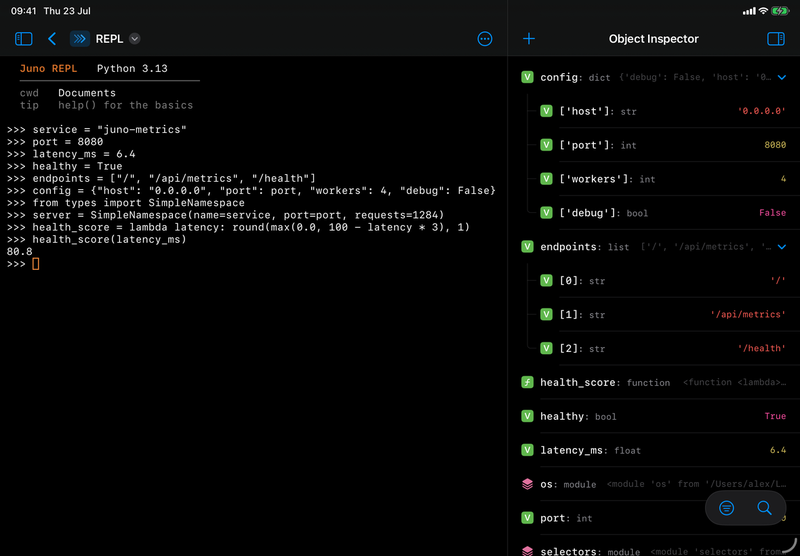Click the function icon beside health_score

(x=528, y=382)
